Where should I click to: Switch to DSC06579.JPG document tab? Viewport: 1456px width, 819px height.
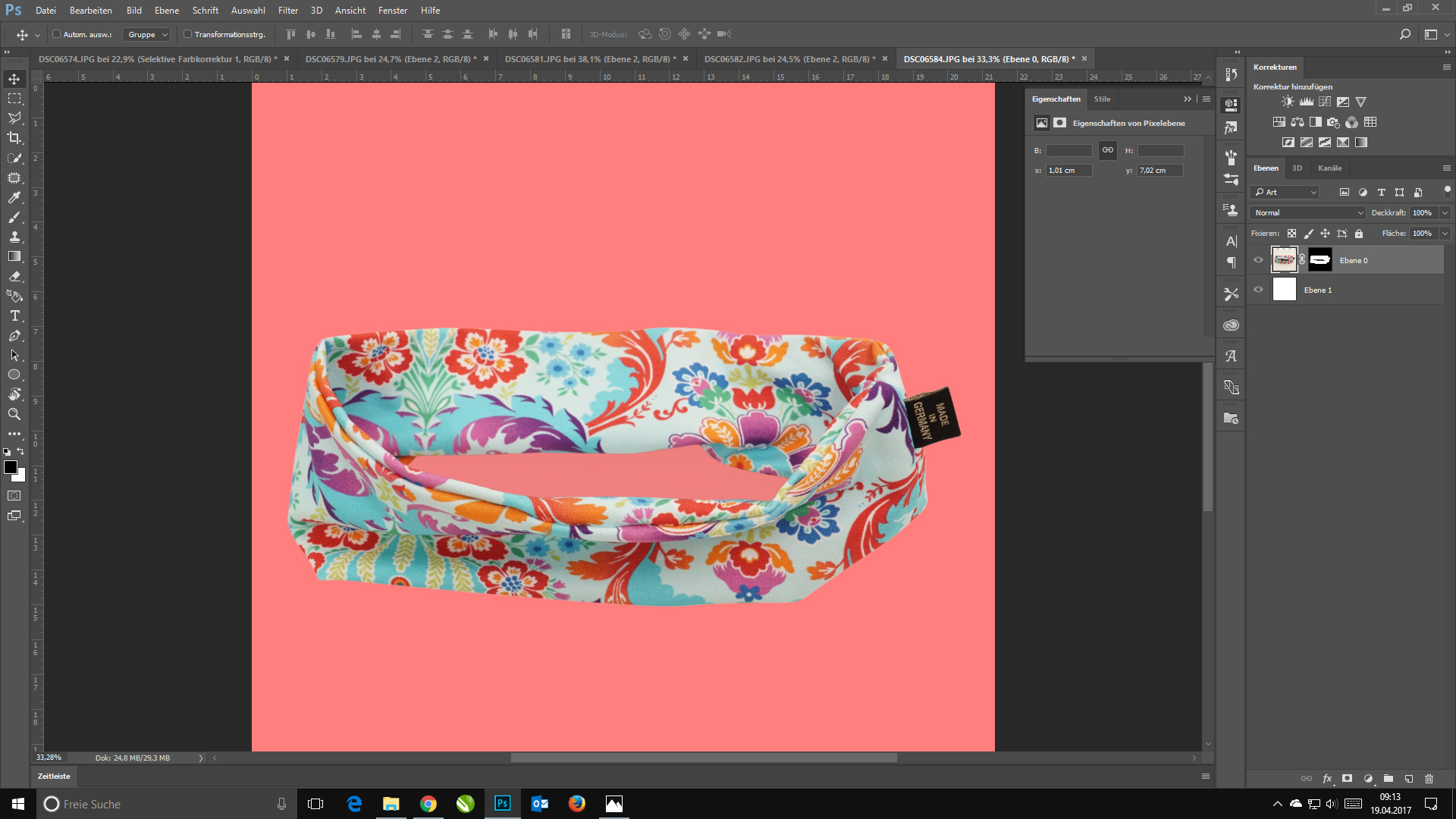[391, 59]
